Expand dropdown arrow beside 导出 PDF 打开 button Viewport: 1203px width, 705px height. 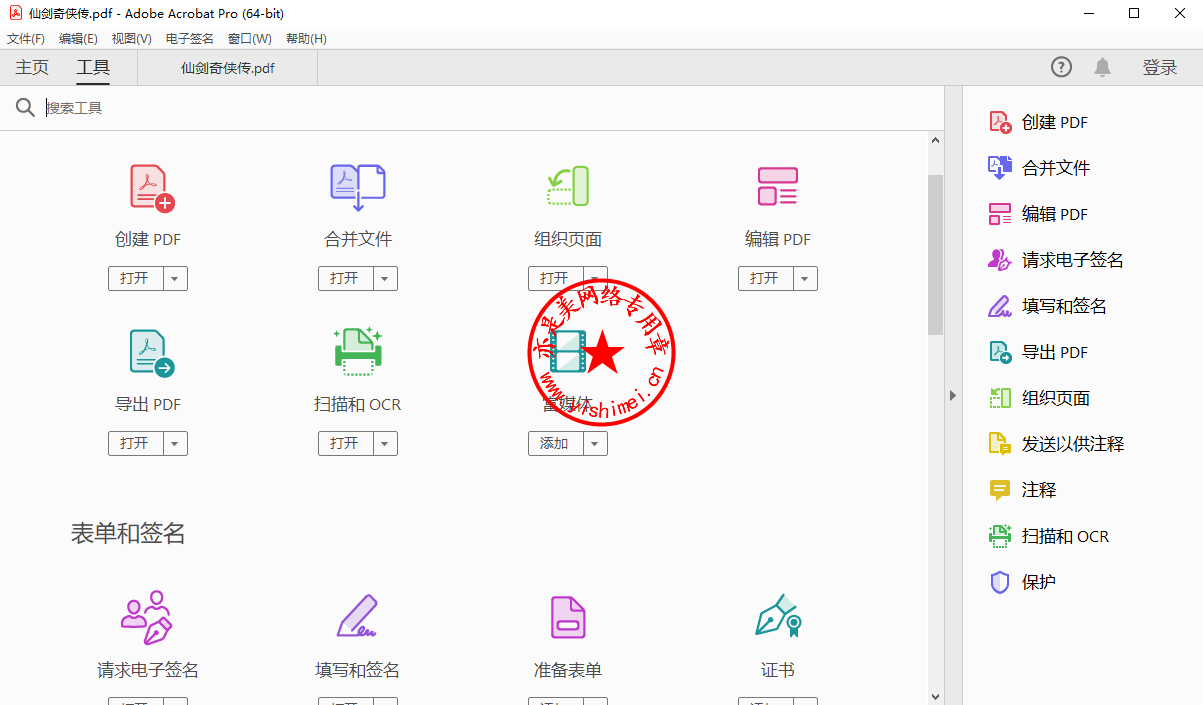(175, 443)
